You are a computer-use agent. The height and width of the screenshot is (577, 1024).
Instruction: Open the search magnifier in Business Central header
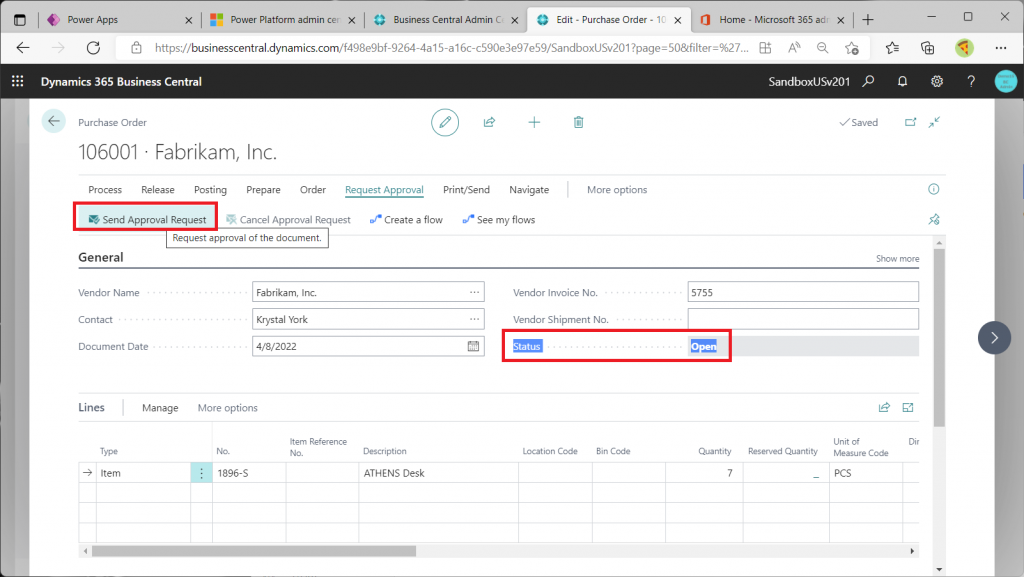pos(869,82)
